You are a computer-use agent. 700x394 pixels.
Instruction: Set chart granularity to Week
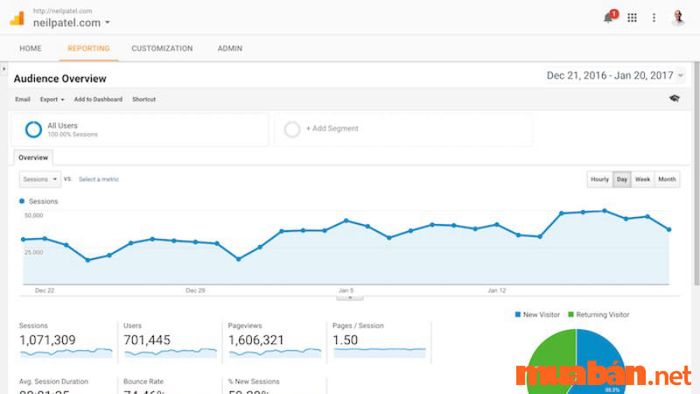pyautogui.click(x=642, y=179)
